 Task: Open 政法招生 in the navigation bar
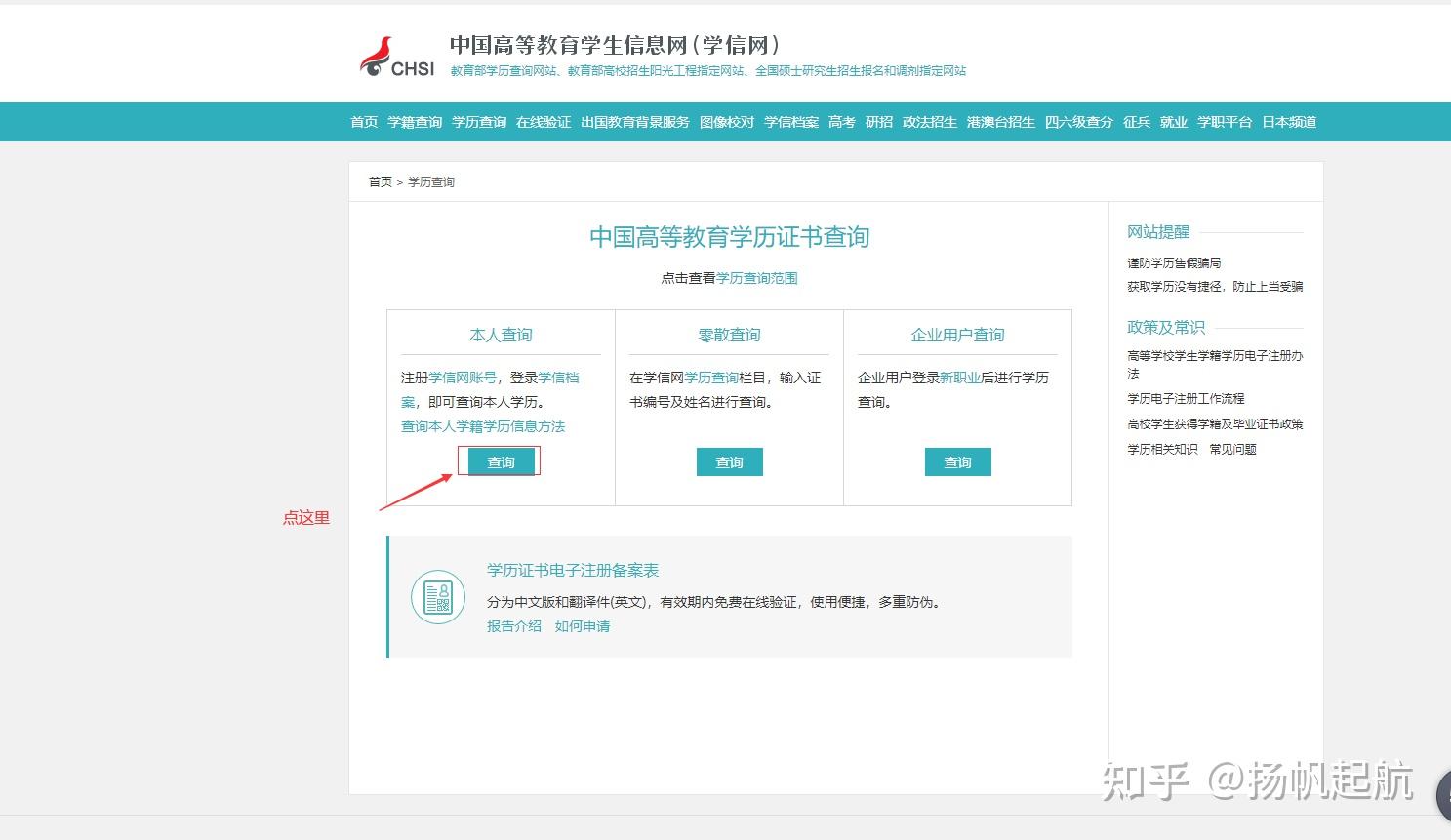pos(930,122)
